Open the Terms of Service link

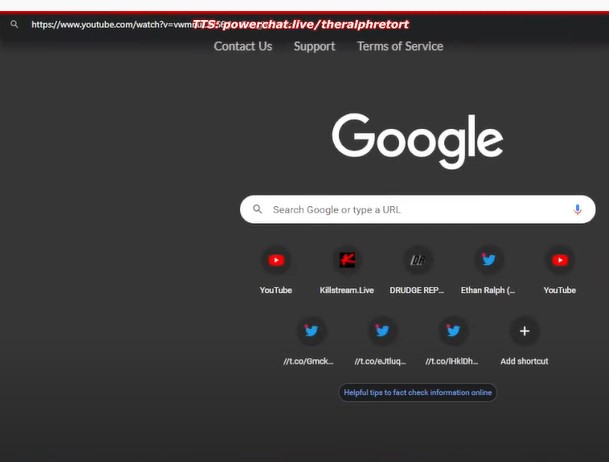click(400, 46)
